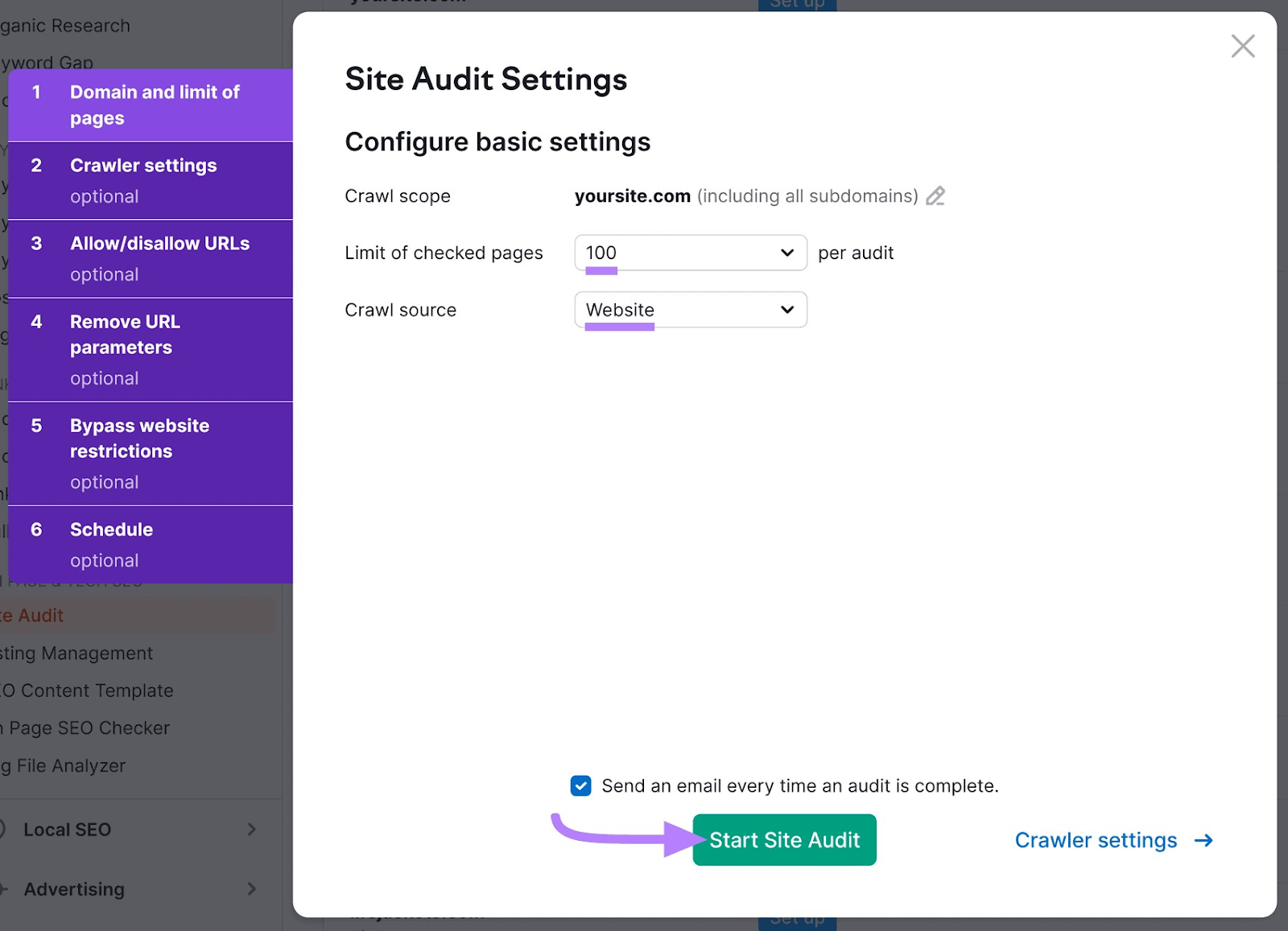The image size is (1288, 931).
Task: Open Site Audit in the sidebar
Action: 32,615
